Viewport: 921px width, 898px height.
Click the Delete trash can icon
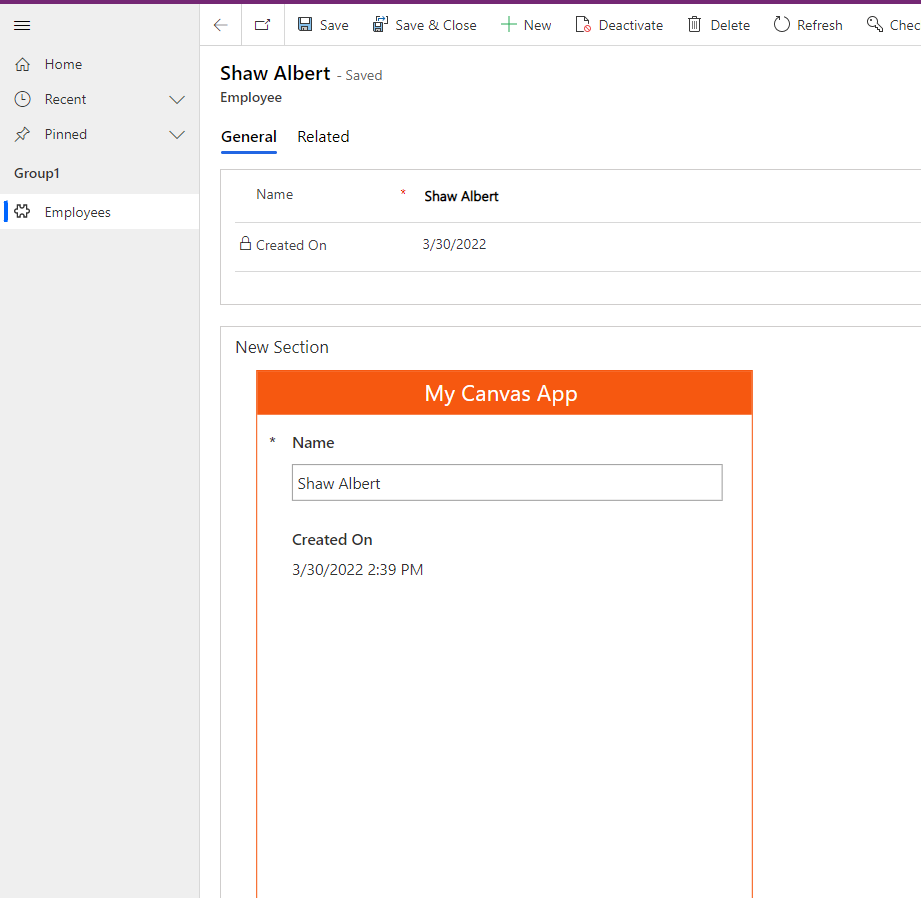pos(695,25)
